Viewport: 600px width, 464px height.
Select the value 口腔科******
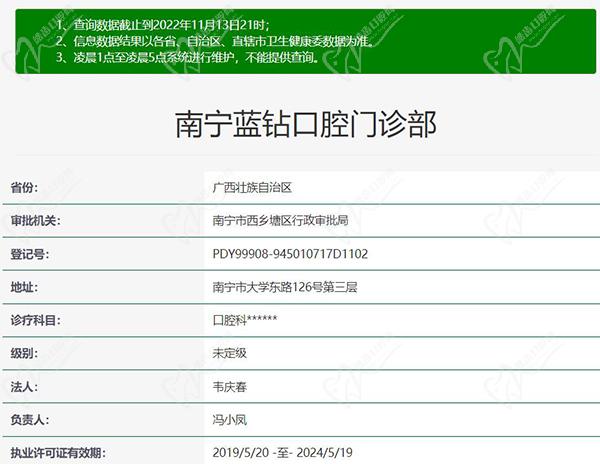245,320
